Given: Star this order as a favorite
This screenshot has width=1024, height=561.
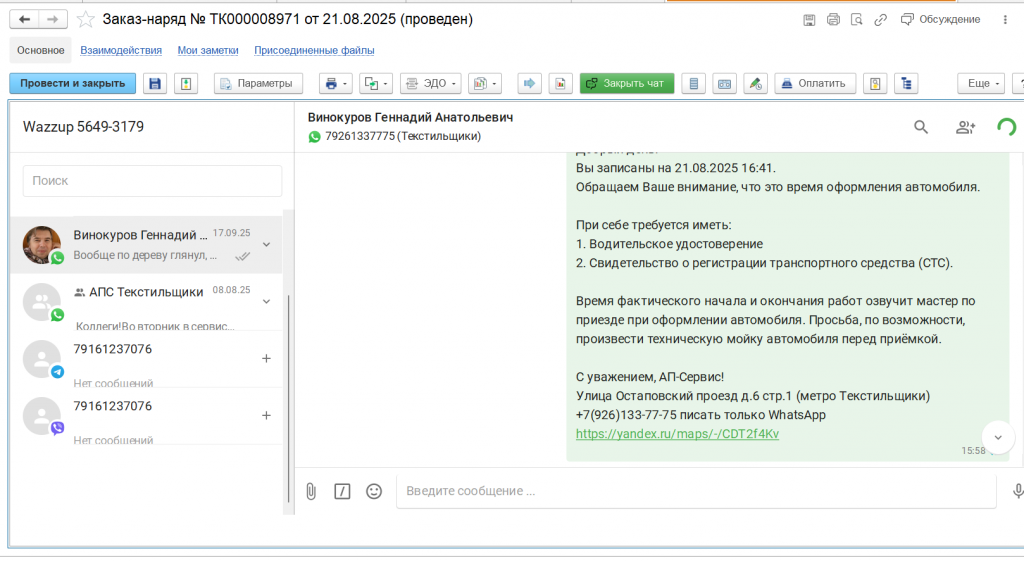Looking at the screenshot, I should point(87,19).
